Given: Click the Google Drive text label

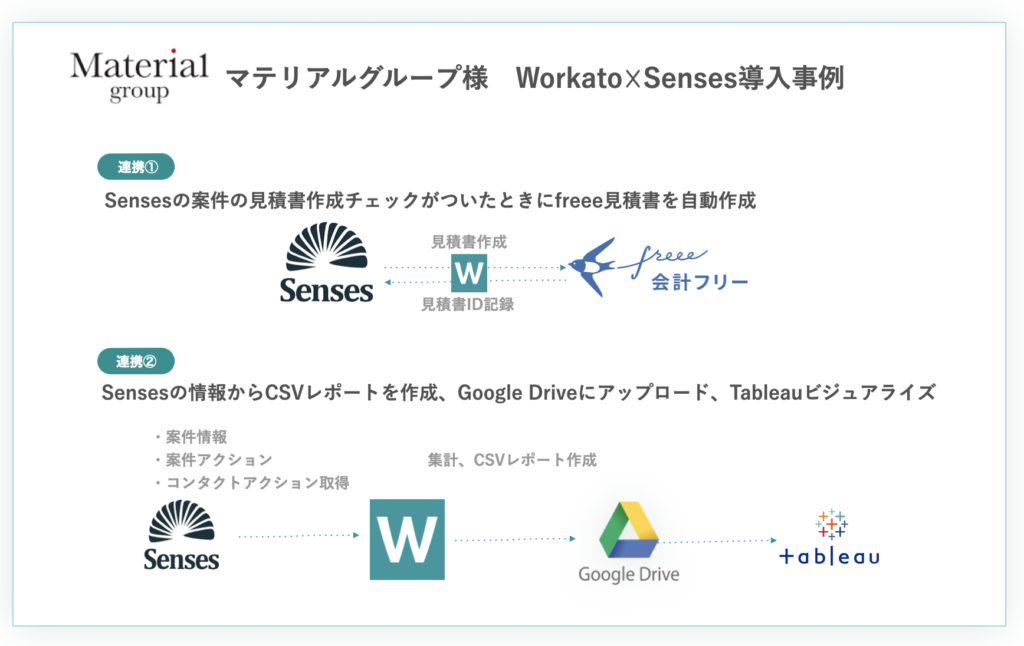Looking at the screenshot, I should (x=628, y=575).
